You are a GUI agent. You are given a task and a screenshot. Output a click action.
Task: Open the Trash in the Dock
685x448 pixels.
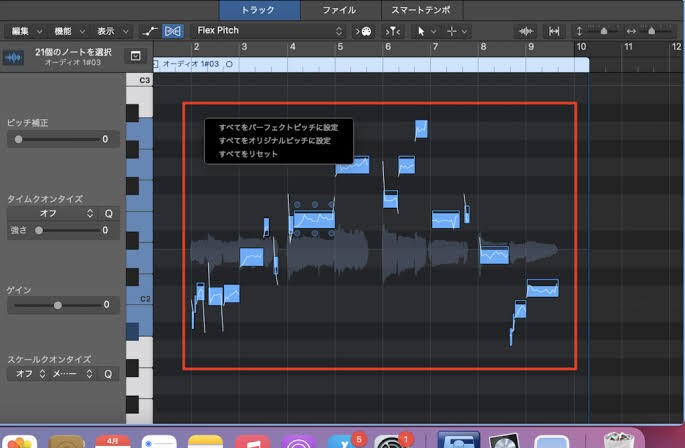click(619, 441)
